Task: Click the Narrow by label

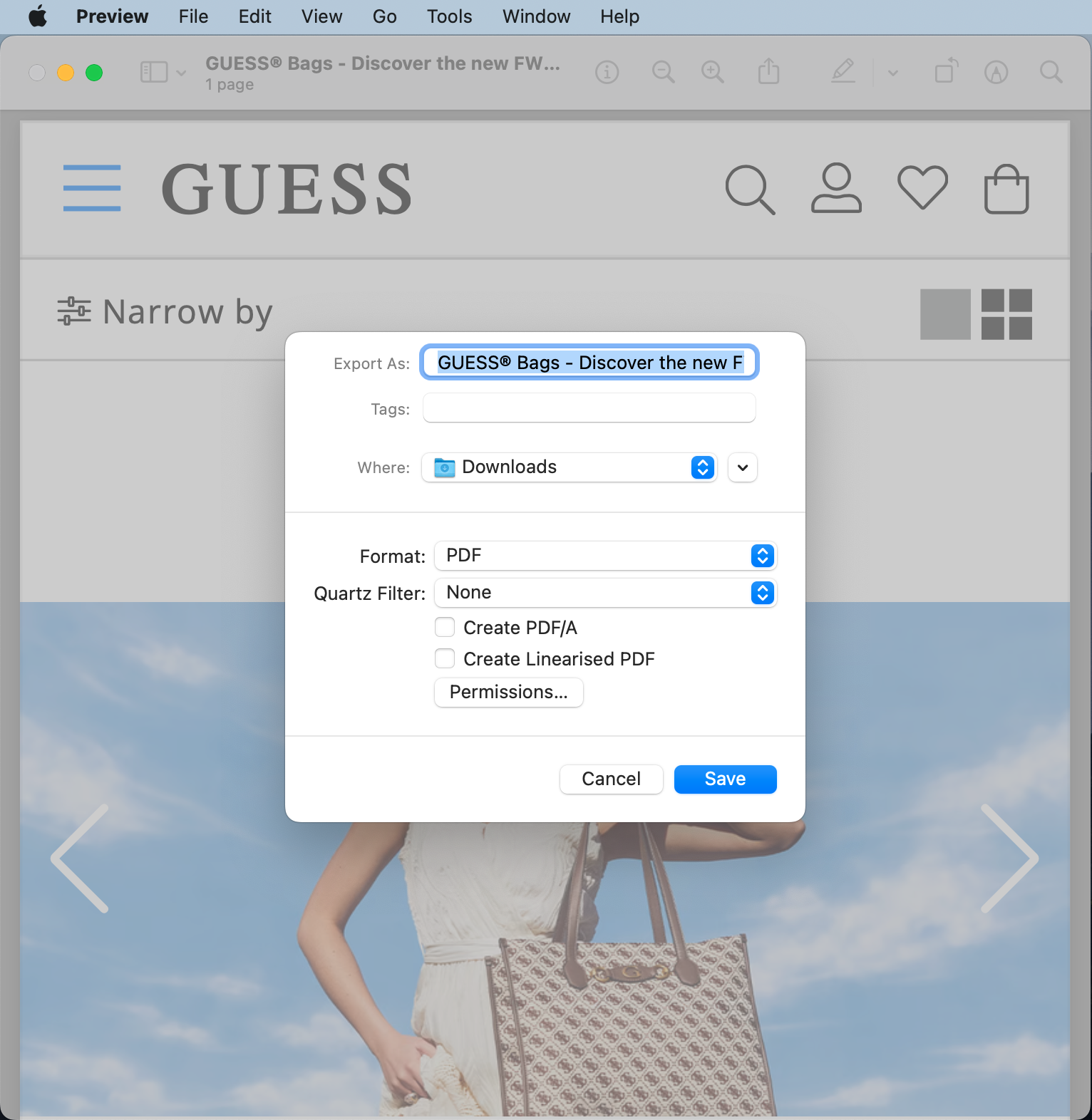Action: click(187, 312)
